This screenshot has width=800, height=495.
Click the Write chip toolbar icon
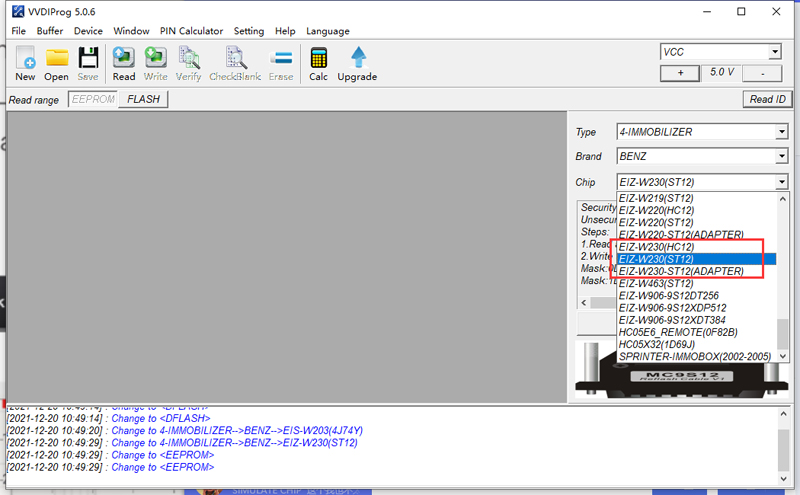click(155, 63)
